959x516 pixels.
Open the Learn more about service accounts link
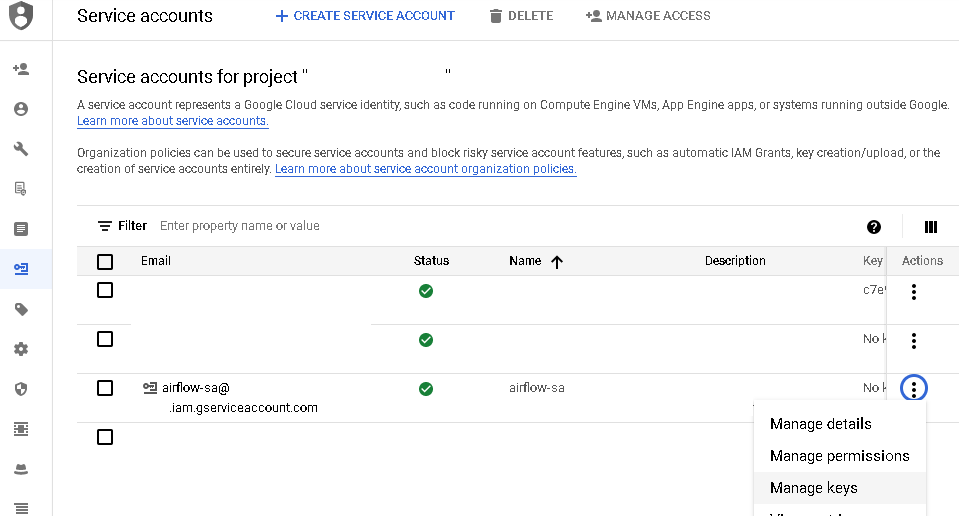click(173, 121)
